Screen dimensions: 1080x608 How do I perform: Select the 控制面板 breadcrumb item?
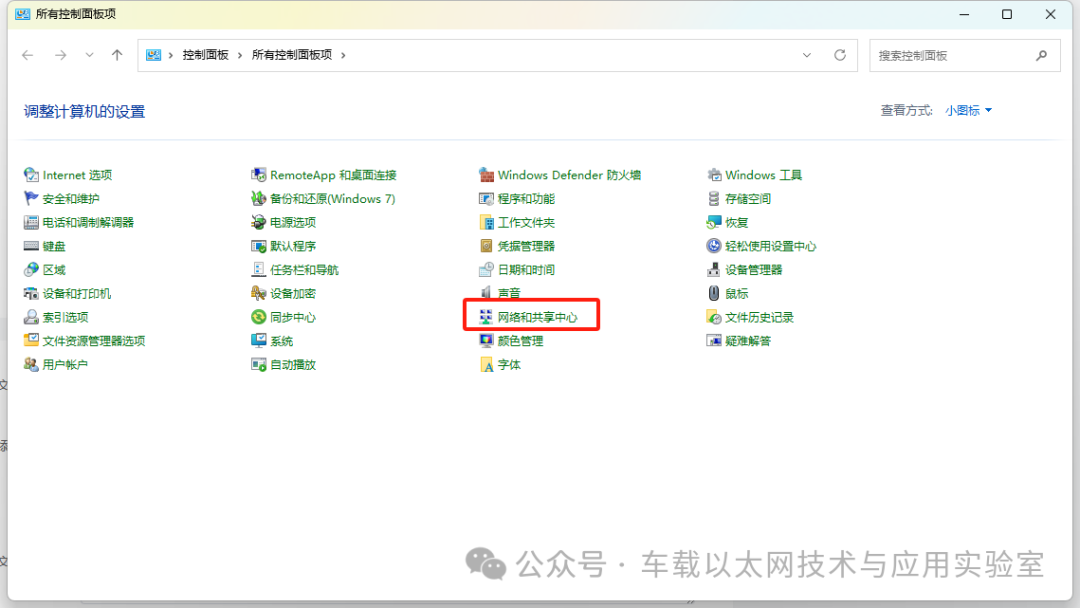click(205, 55)
